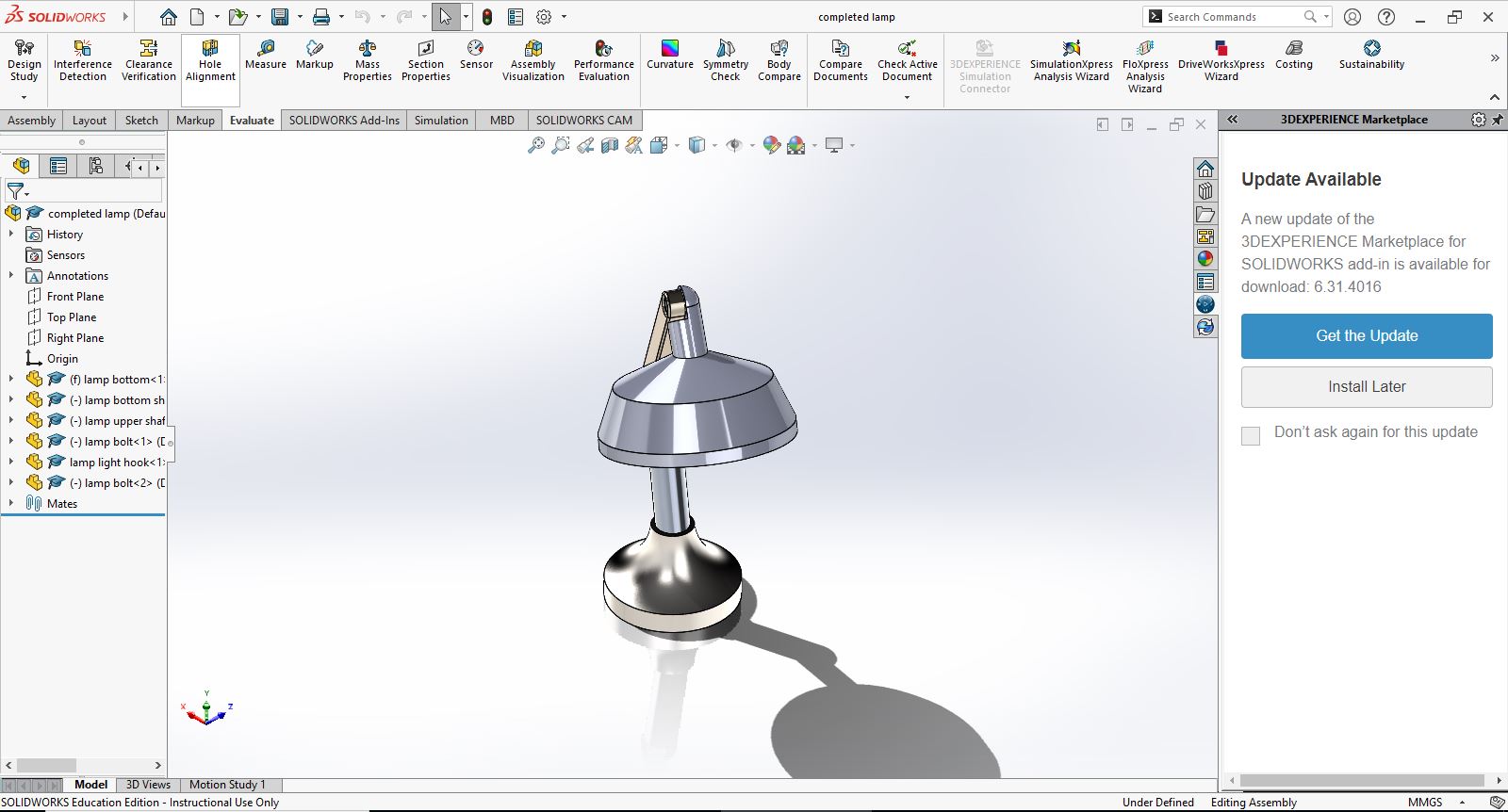Screen dimensions: 1508x812
Task: Open Section Properties
Action: coord(426,60)
